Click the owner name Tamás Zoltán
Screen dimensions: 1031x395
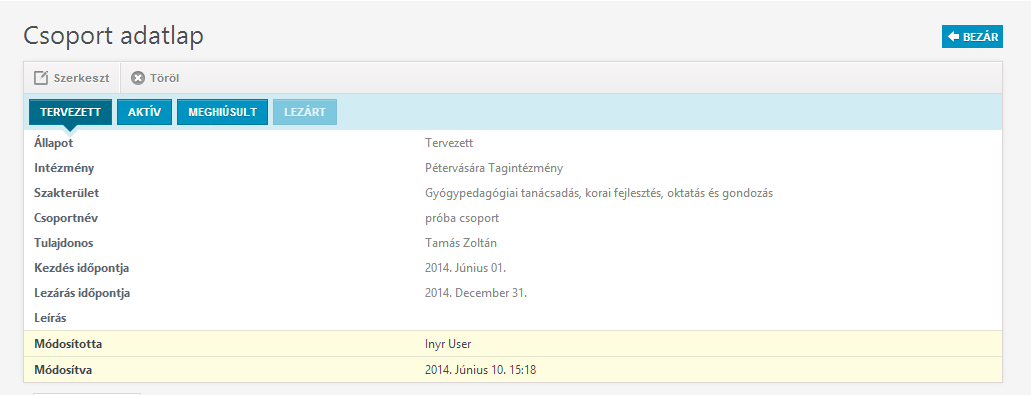click(x=461, y=243)
